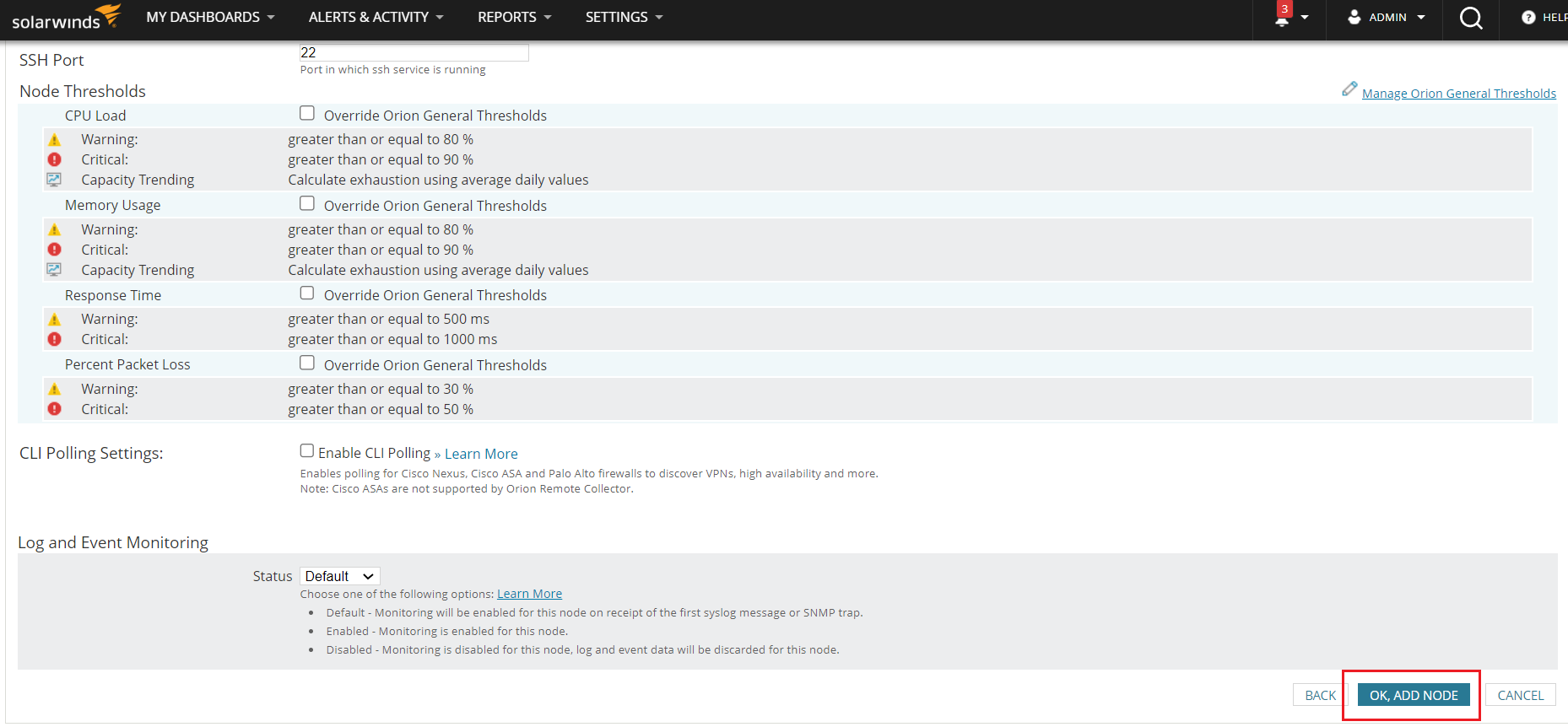Open the Manage Orion General Thresholds link

tap(1458, 94)
